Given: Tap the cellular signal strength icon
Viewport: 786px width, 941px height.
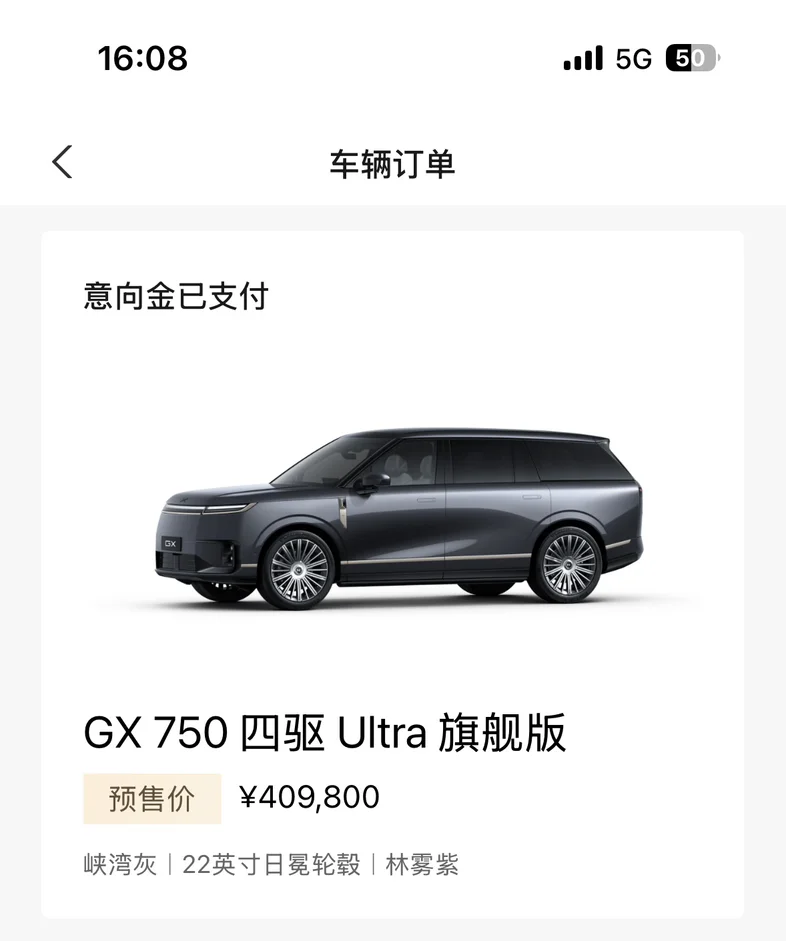Looking at the screenshot, I should (583, 58).
